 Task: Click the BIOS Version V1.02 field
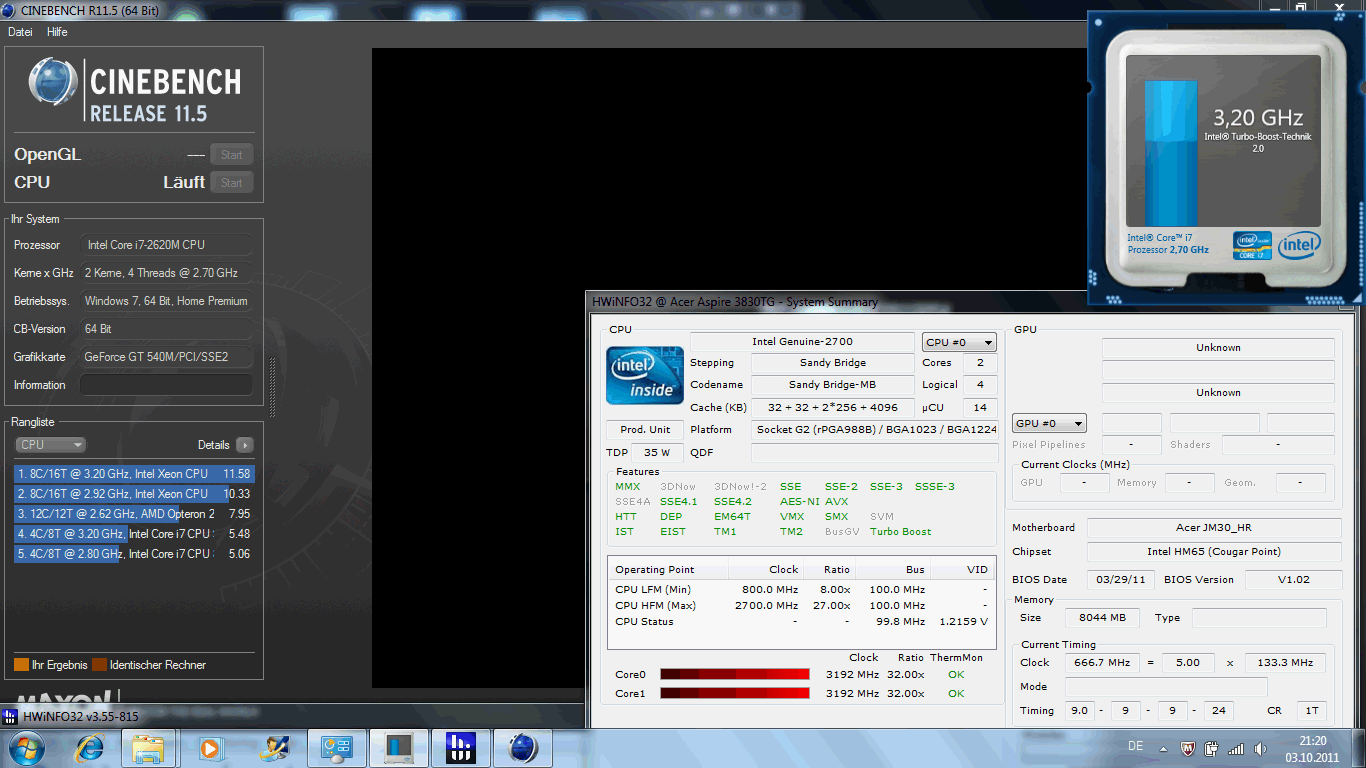coord(1293,579)
